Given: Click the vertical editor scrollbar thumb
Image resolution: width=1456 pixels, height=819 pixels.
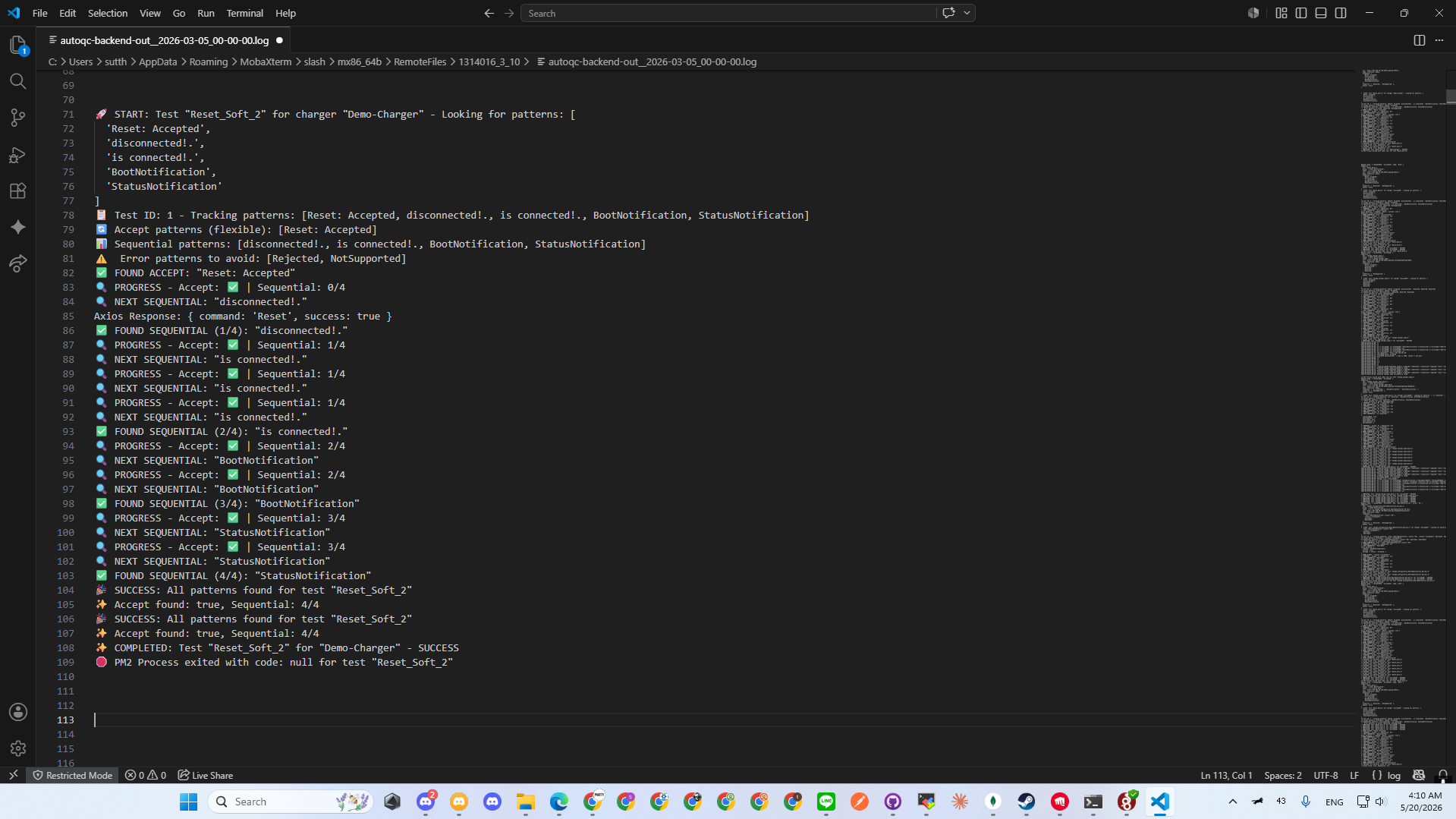Looking at the screenshot, I should click(1451, 96).
